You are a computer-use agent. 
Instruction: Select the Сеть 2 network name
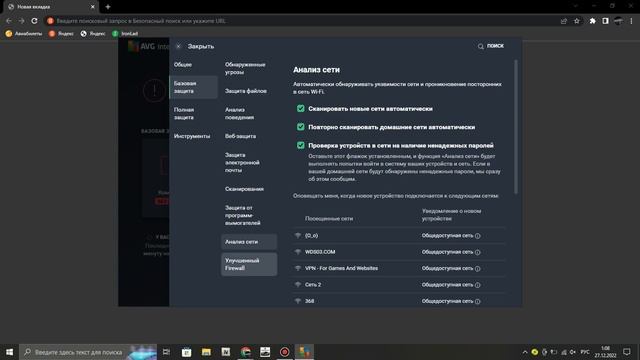[313, 284]
